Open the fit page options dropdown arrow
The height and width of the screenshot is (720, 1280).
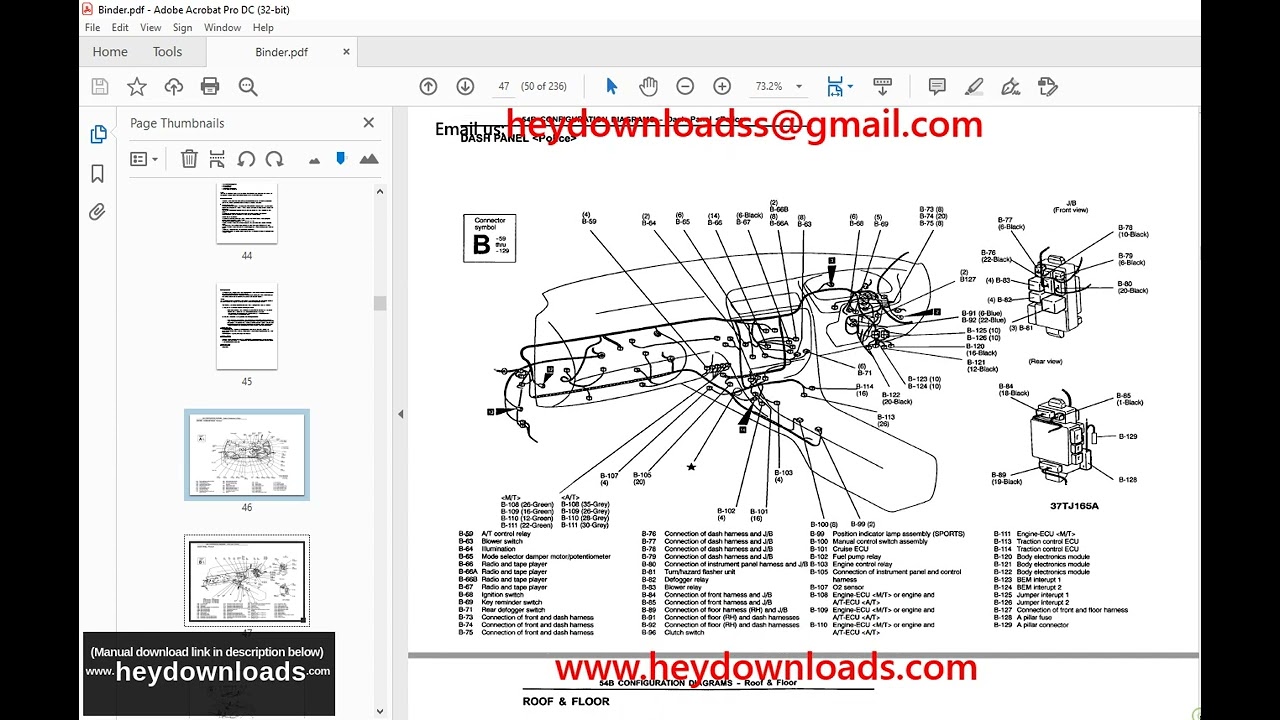850,87
